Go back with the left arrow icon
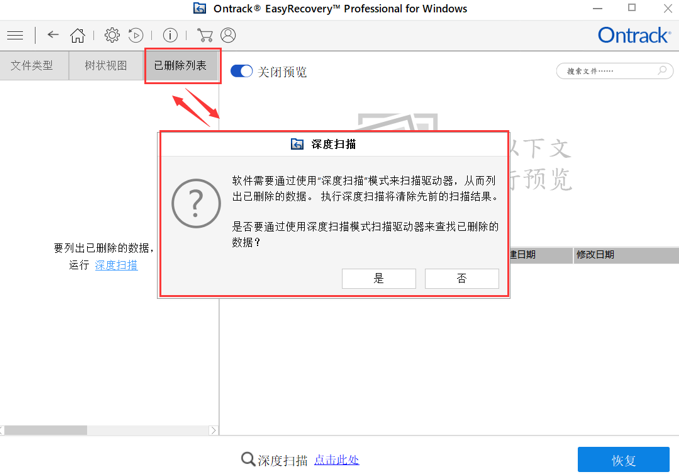This screenshot has width=679, height=475. pyautogui.click(x=53, y=35)
